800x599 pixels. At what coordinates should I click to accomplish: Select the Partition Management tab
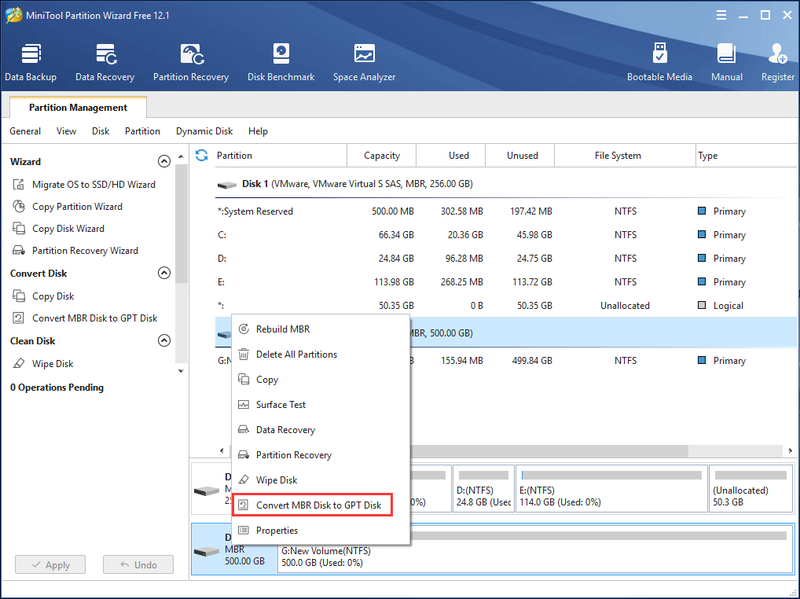click(x=78, y=108)
